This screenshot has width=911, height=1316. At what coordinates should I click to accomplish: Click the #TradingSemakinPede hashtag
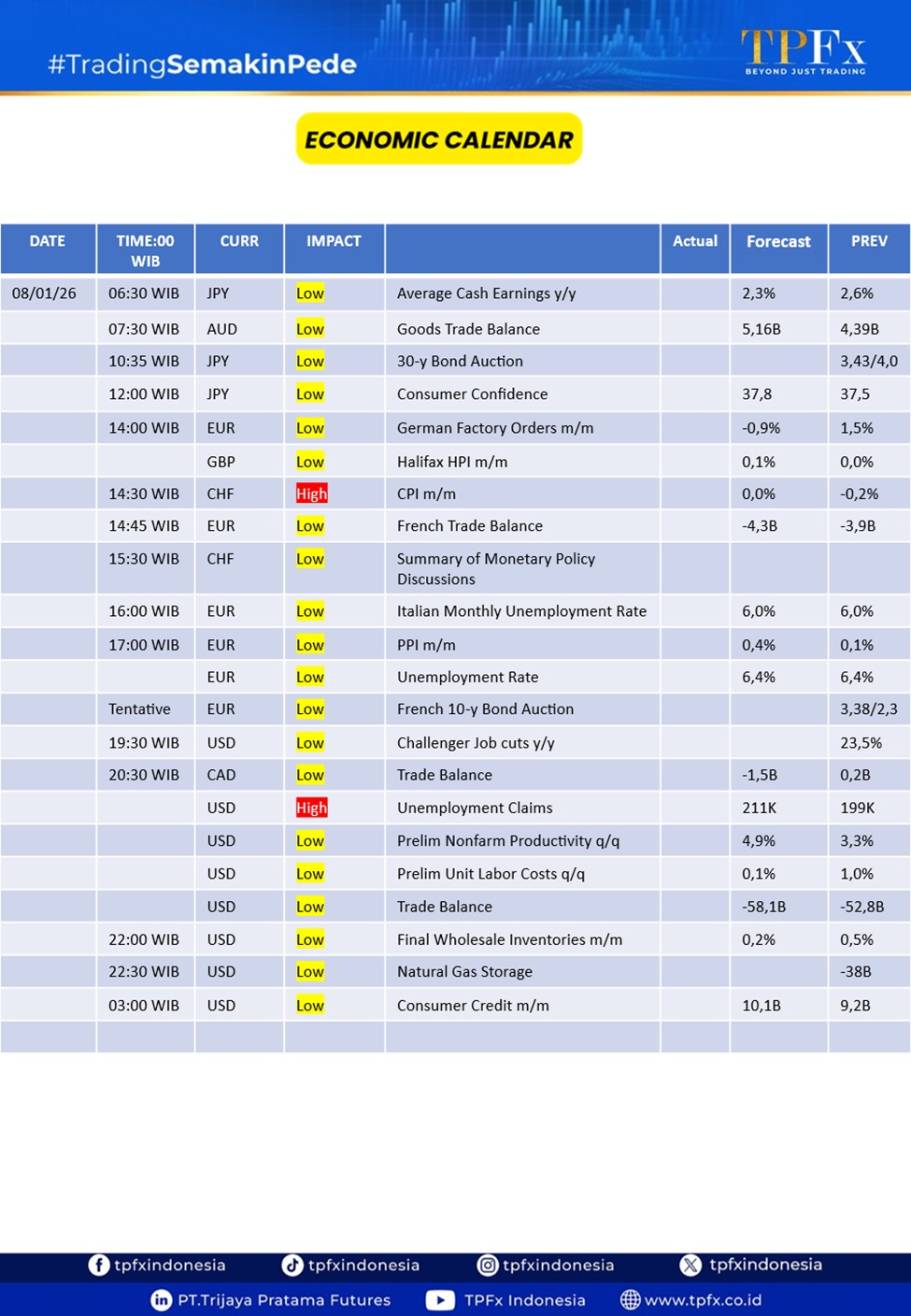coord(202,64)
